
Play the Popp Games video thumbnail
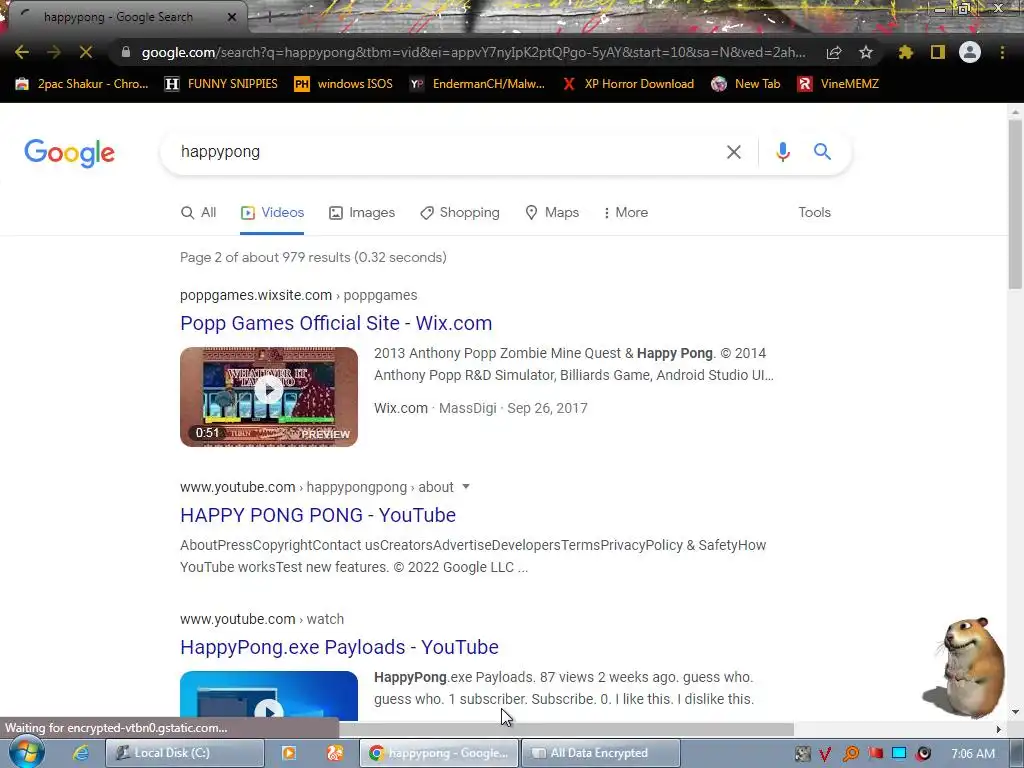point(269,397)
